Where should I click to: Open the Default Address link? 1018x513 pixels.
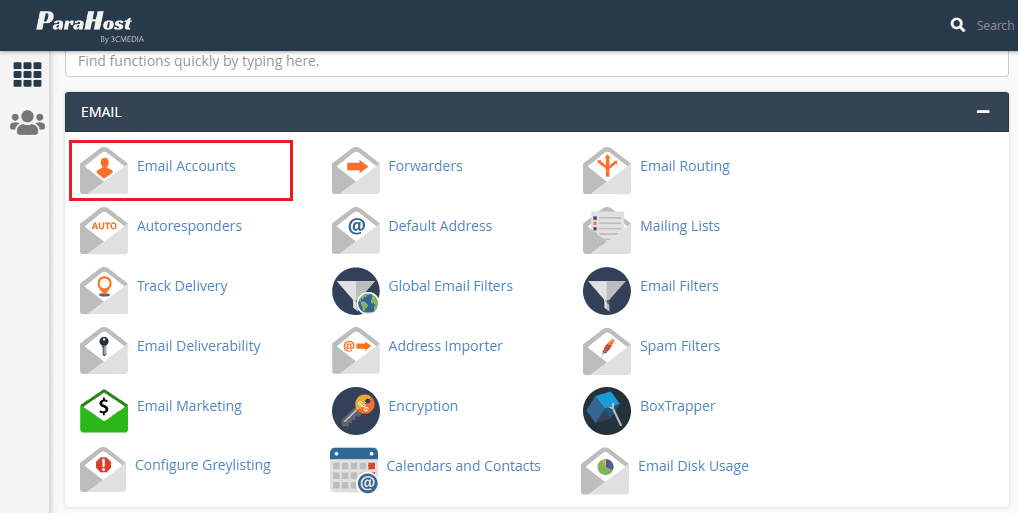tap(440, 226)
